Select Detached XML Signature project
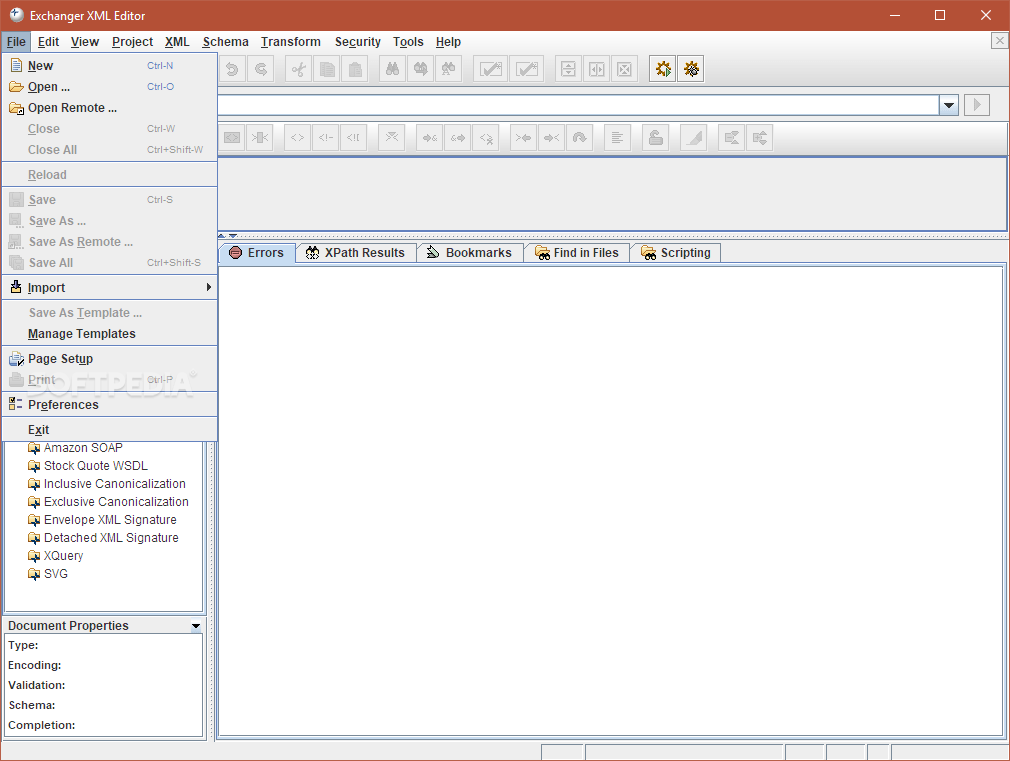 point(111,537)
